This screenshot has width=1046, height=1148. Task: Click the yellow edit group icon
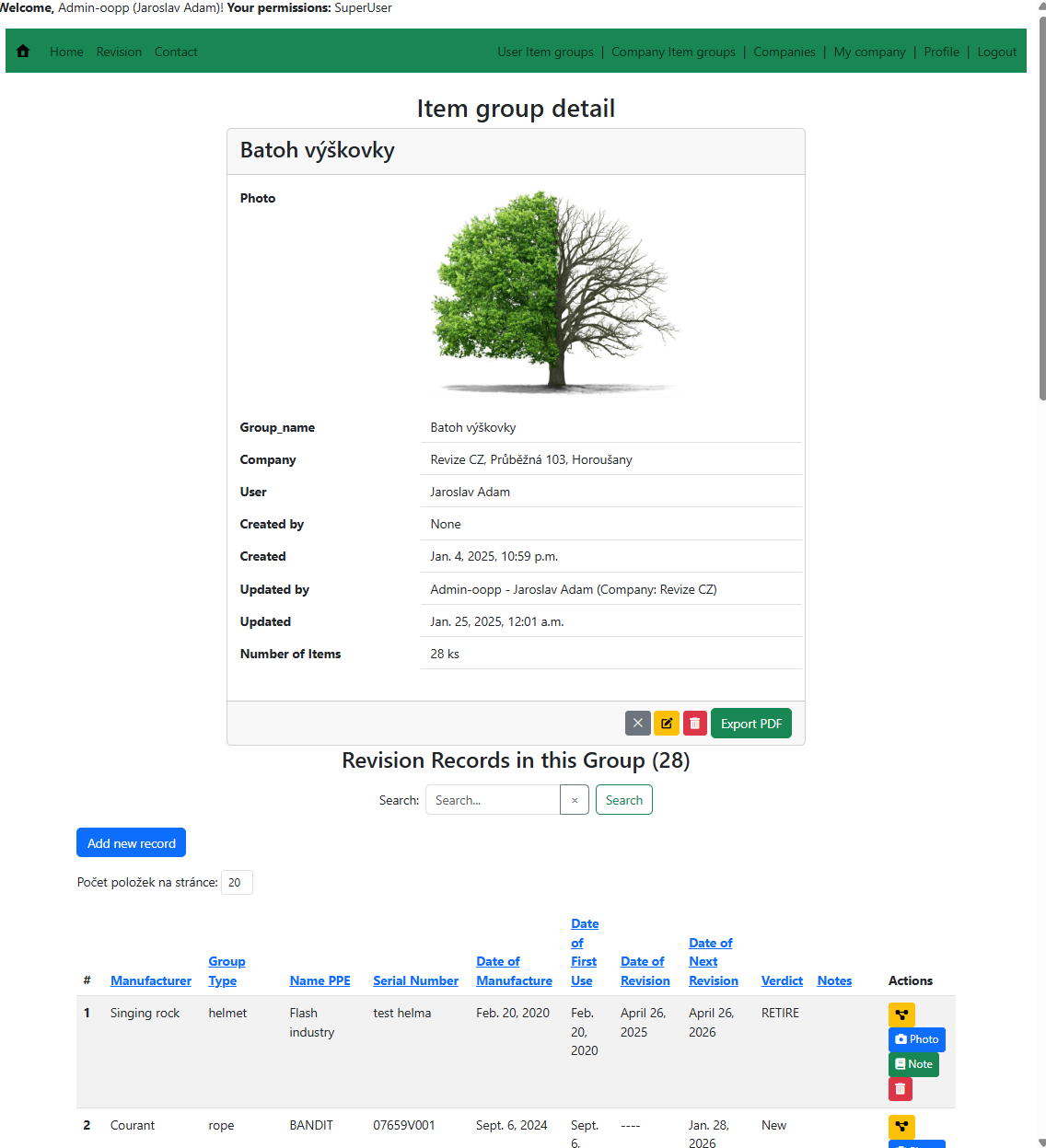(667, 724)
